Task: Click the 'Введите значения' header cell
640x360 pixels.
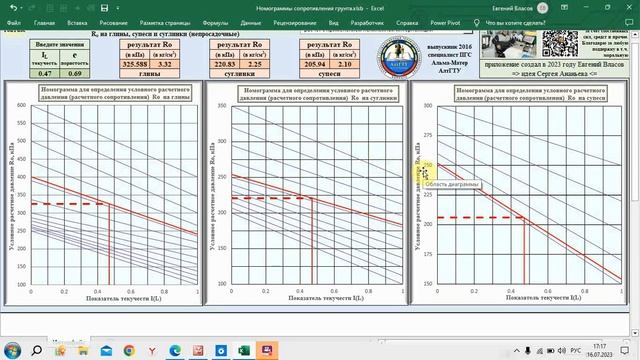Action: (60, 44)
